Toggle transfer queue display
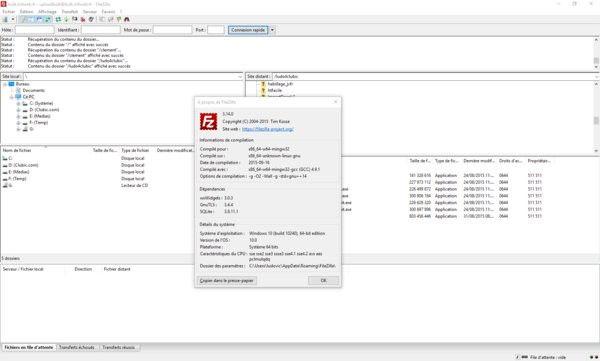The image size is (600, 361). (47, 19)
